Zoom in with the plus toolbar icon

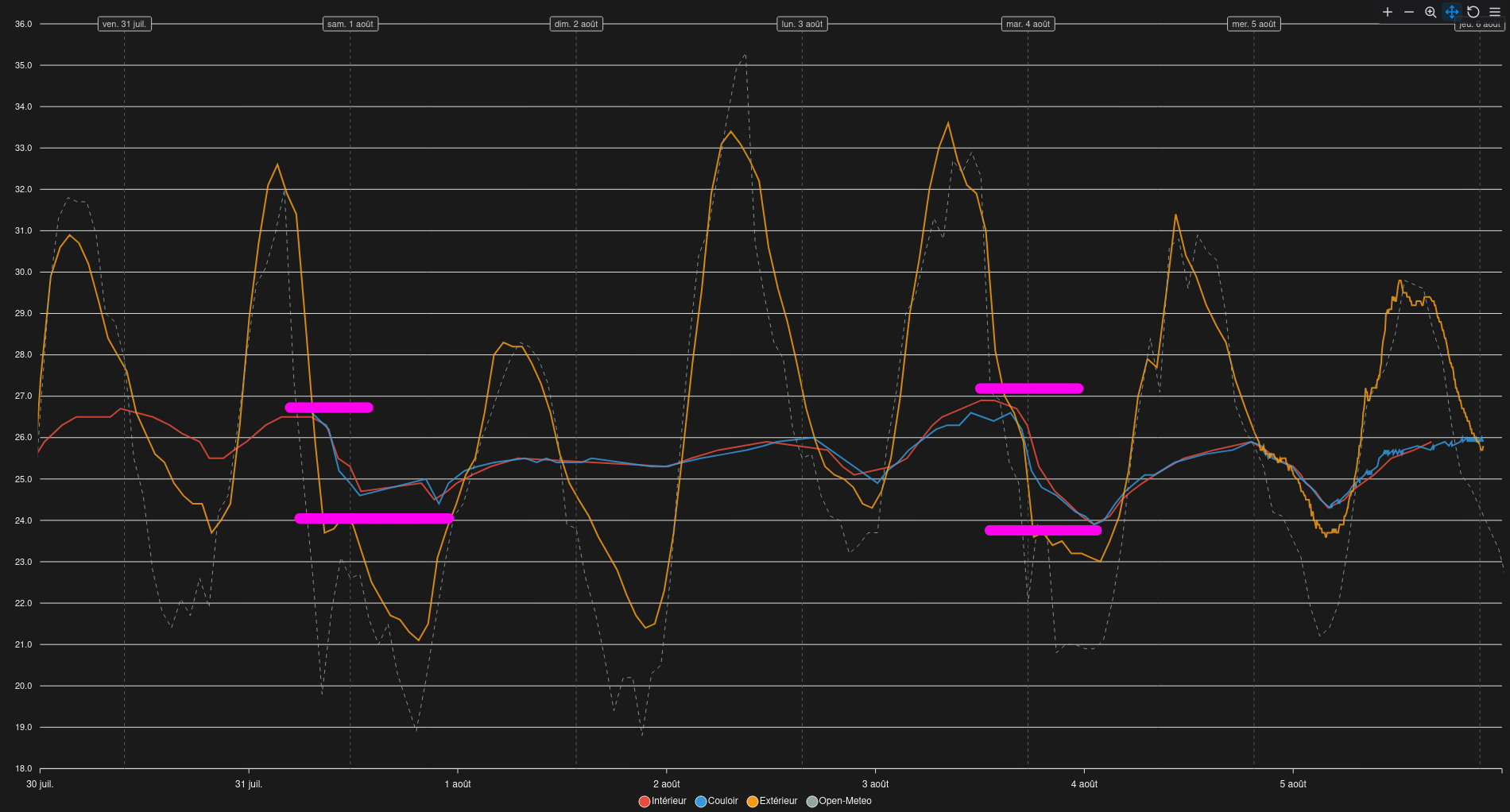(x=1388, y=12)
